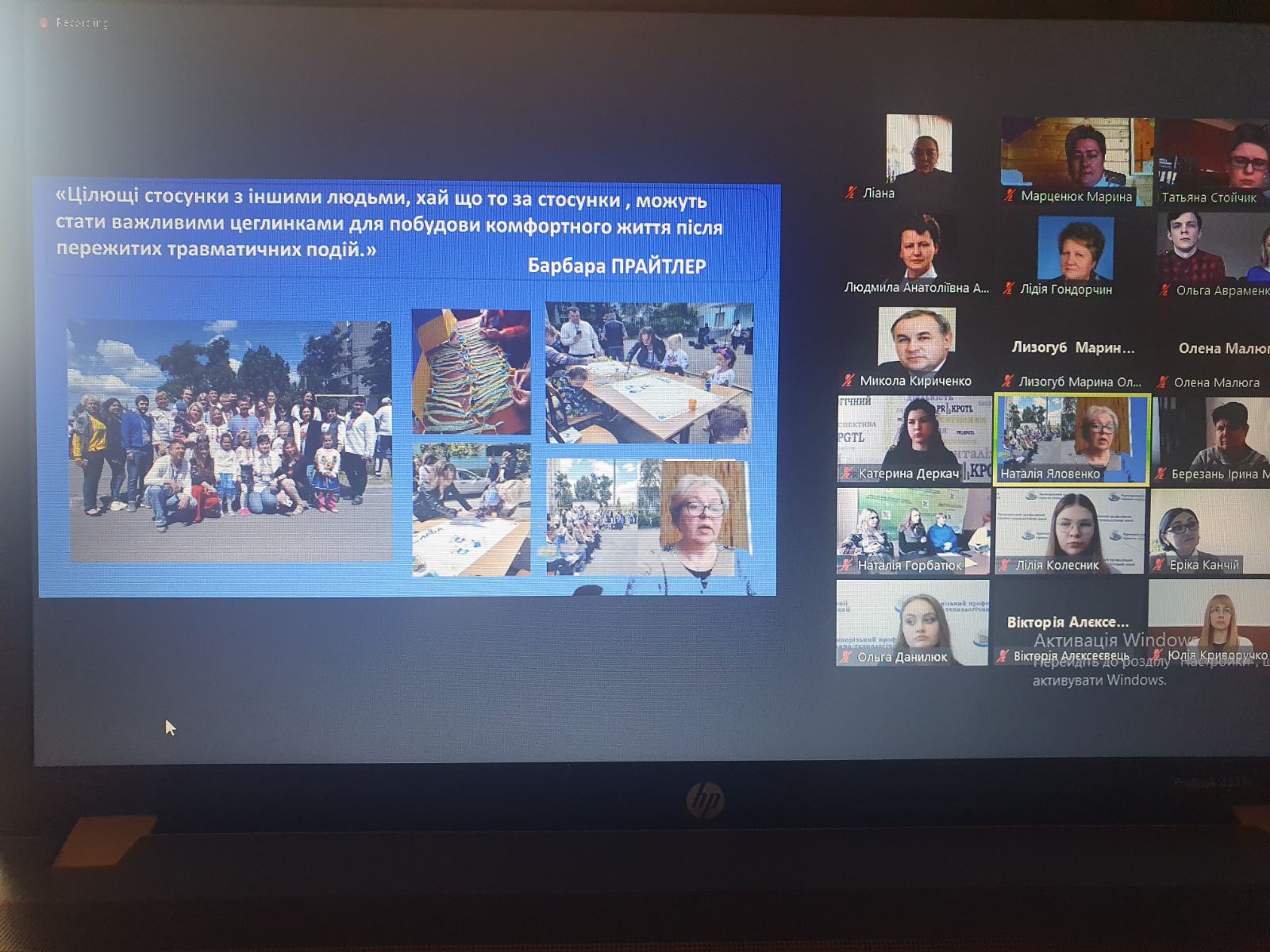Click muted mic icon next to Марценюк Марина
The height and width of the screenshot is (952, 1270).
pos(1010,195)
